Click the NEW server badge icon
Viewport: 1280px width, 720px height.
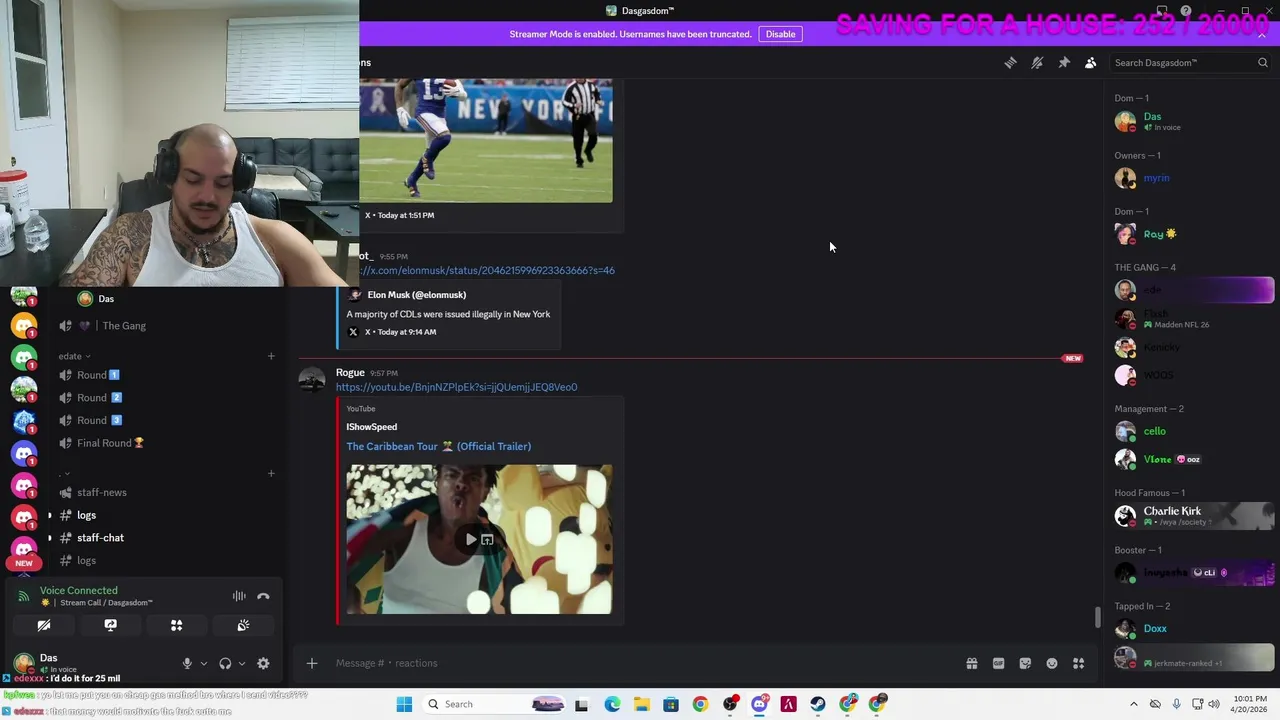24,563
